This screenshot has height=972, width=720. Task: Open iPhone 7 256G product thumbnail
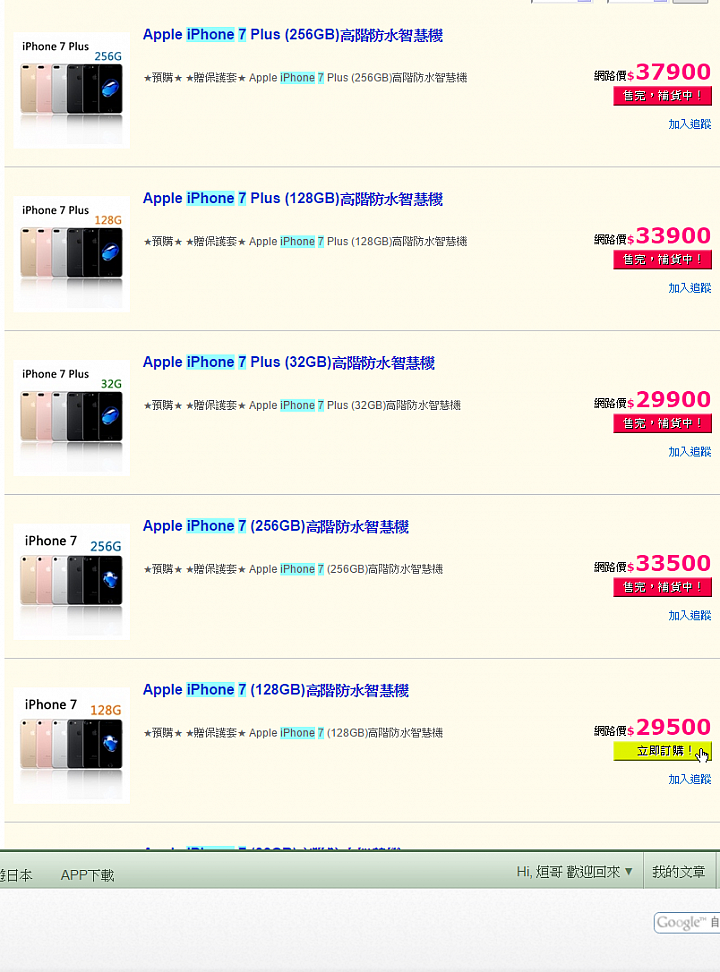coord(71,581)
